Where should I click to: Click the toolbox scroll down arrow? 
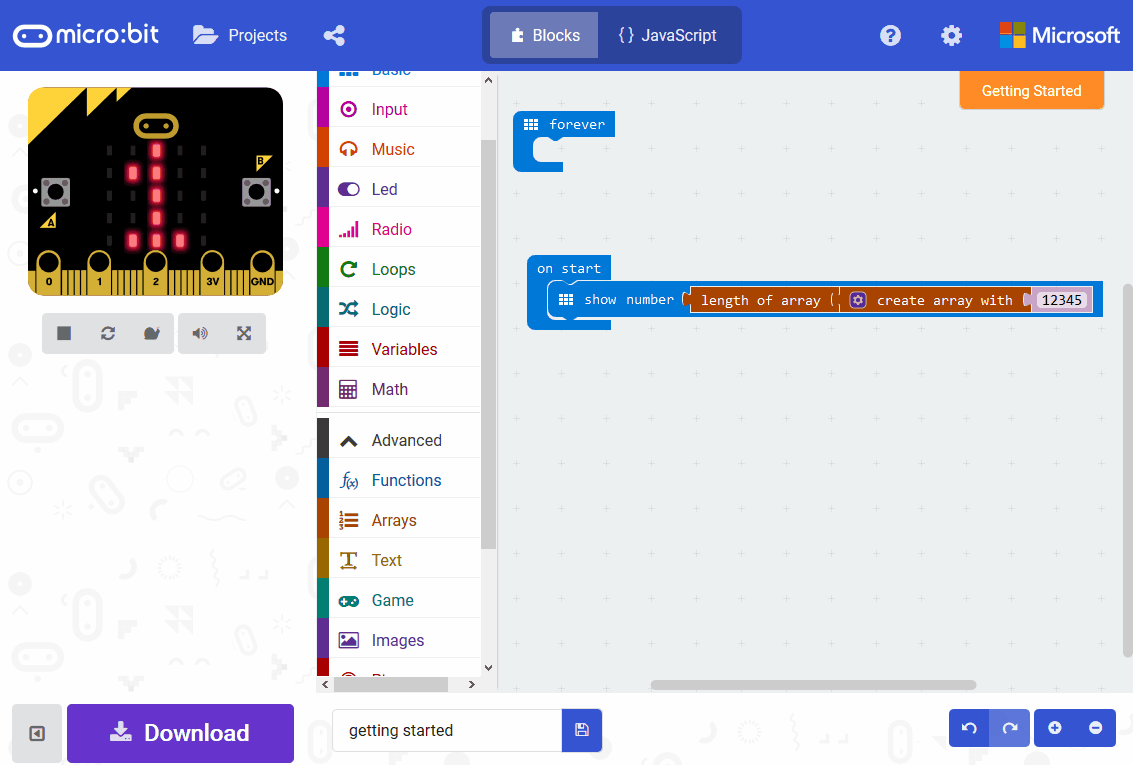point(488,667)
